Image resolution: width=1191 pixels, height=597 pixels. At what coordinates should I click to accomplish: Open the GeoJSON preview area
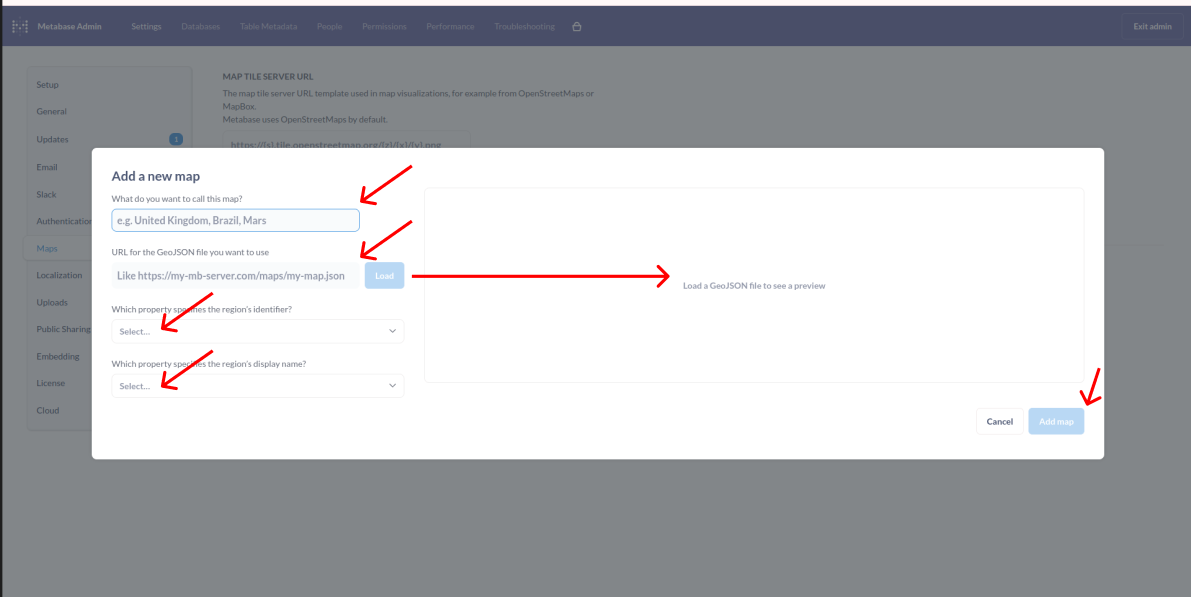[754, 286]
